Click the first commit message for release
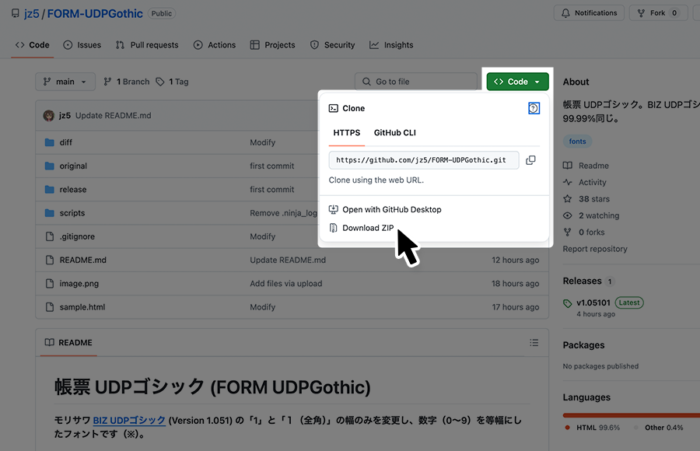The width and height of the screenshot is (700, 451). point(272,190)
